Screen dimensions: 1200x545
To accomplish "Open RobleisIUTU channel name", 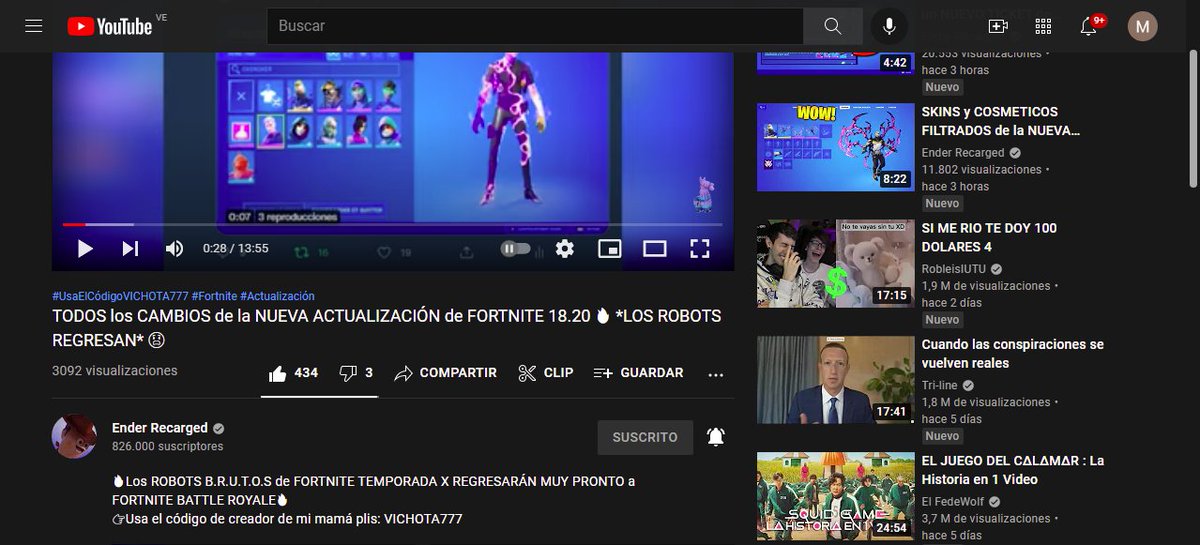I will [954, 269].
